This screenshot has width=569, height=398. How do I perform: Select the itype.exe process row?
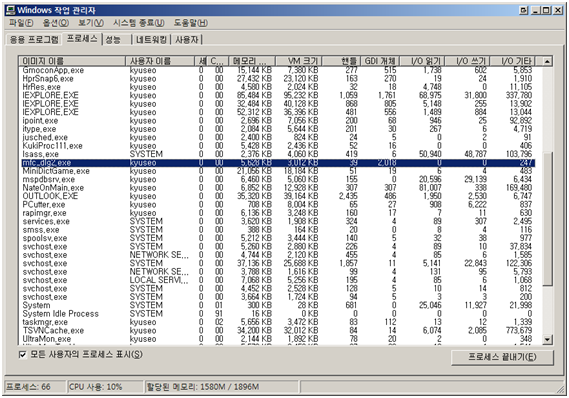tap(277, 129)
